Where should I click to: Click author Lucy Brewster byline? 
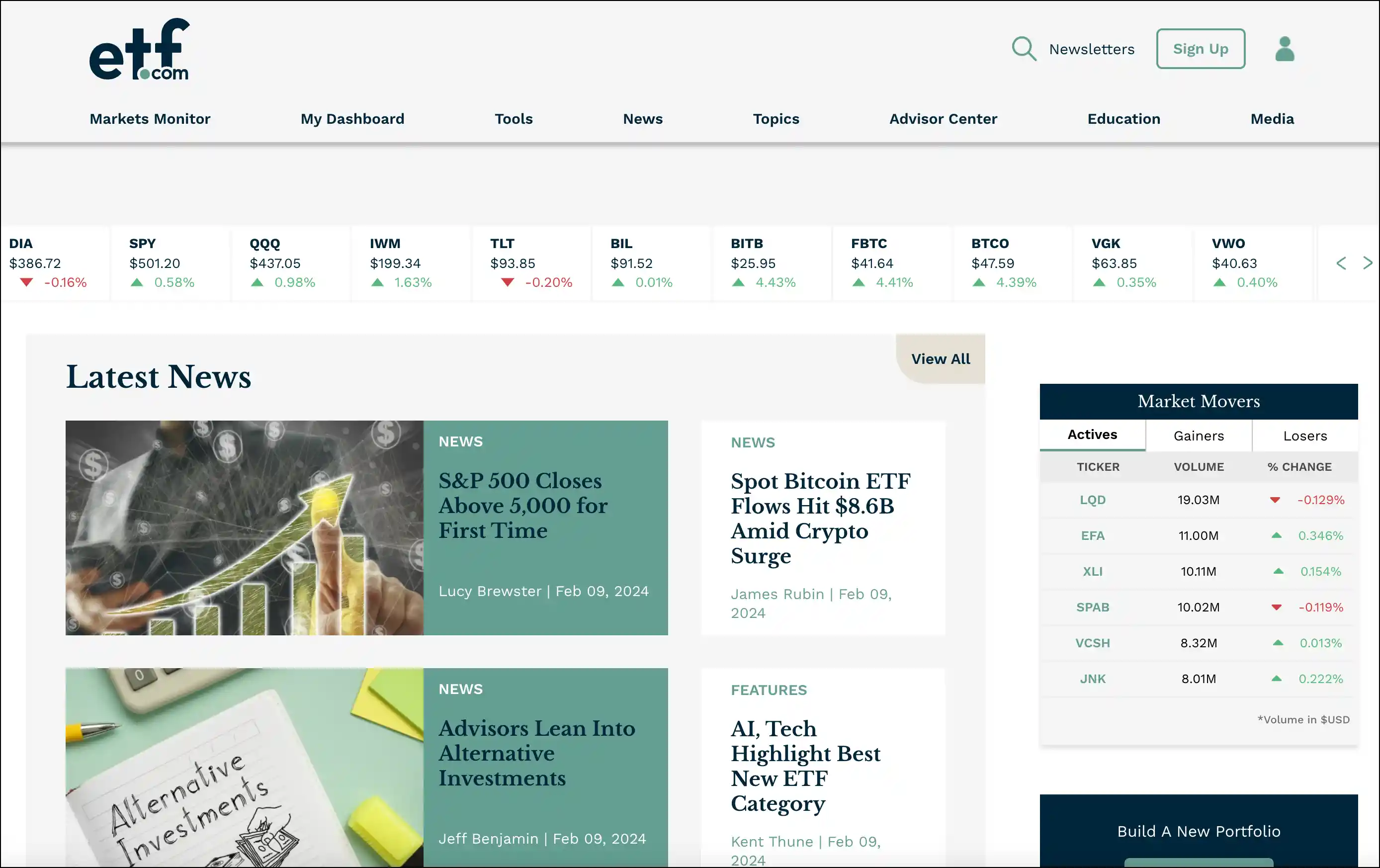490,591
